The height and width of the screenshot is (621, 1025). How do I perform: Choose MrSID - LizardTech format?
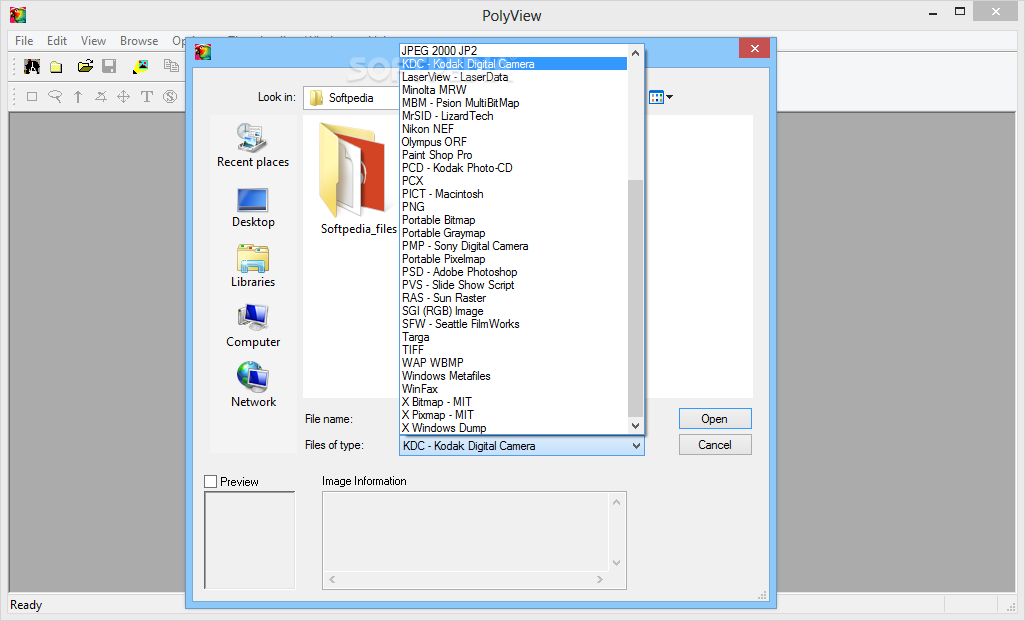pos(513,116)
